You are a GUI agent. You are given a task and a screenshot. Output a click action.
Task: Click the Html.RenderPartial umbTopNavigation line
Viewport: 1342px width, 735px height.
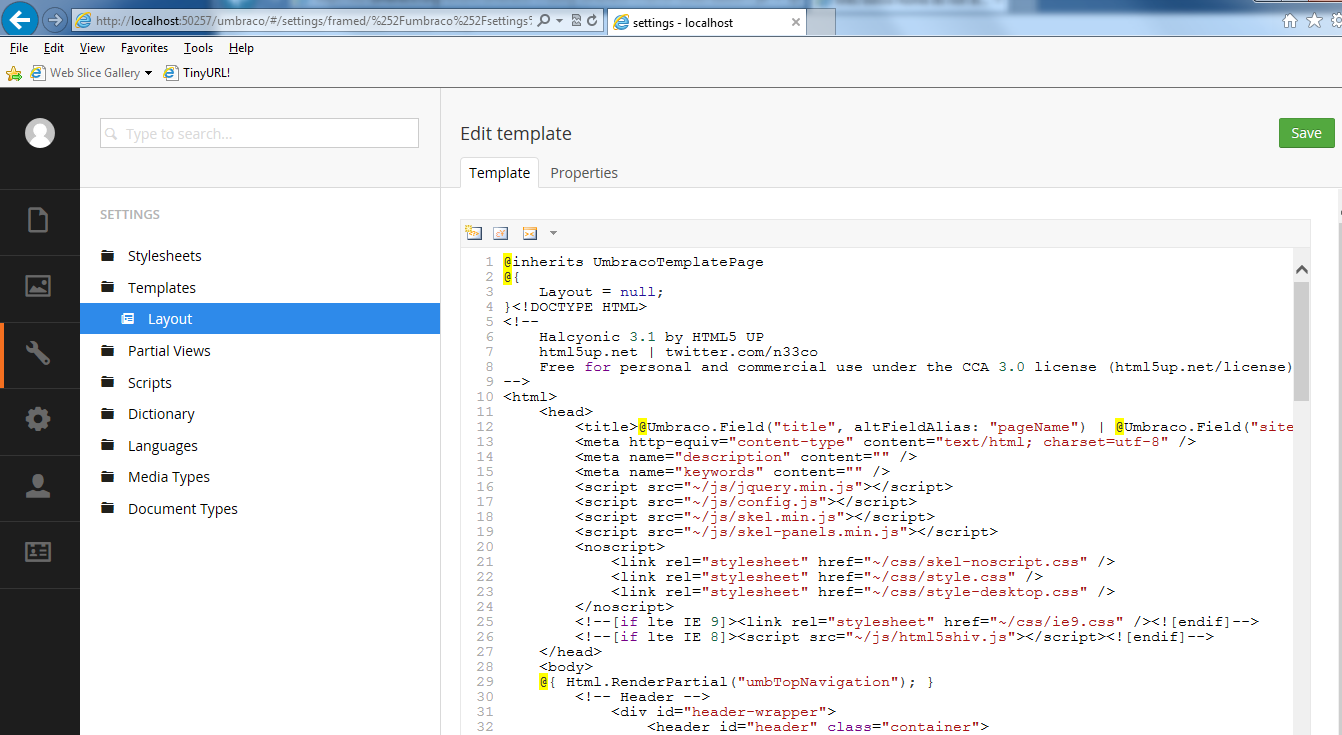[x=737, y=682]
